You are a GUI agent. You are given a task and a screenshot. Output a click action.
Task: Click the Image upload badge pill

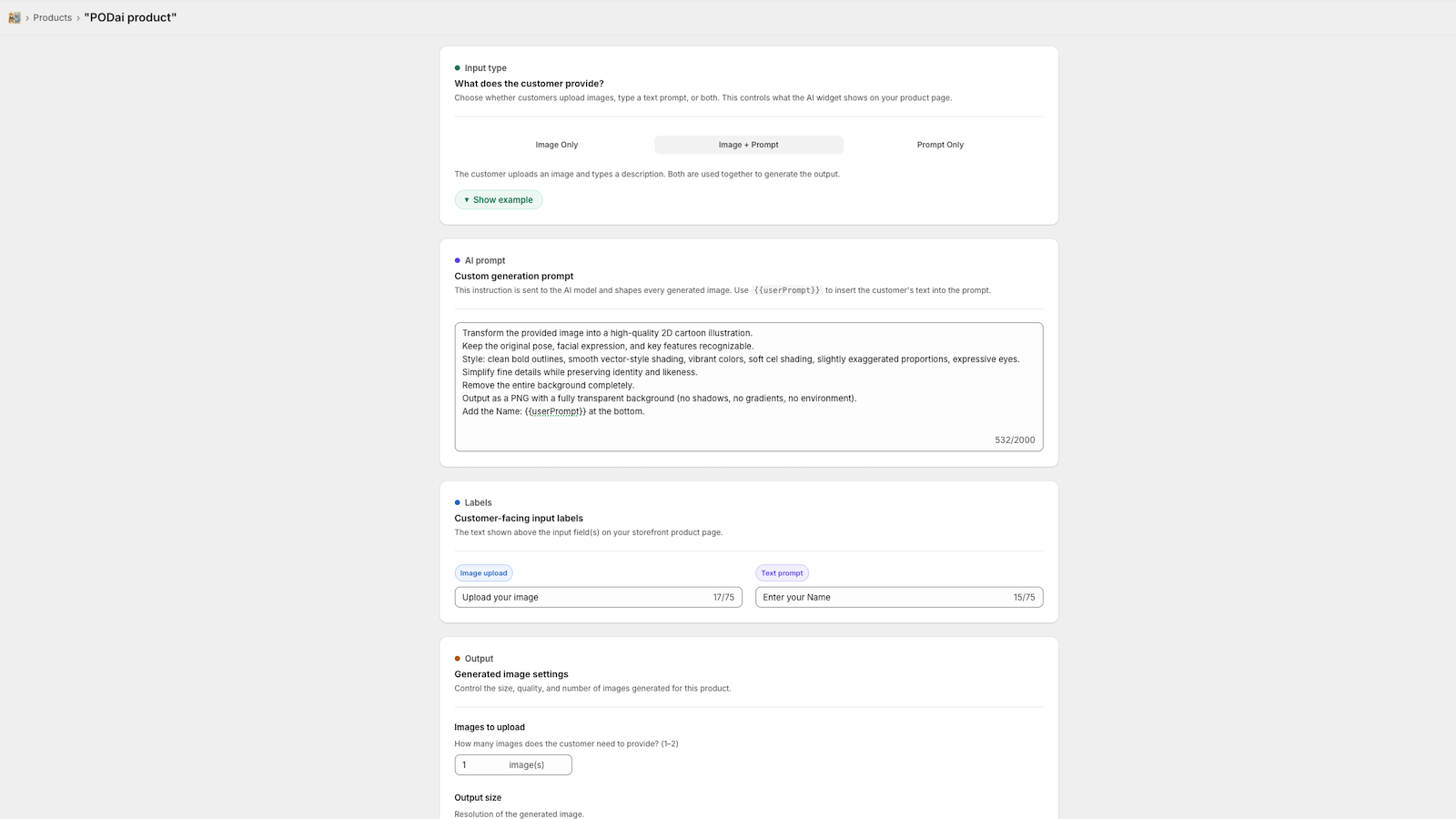coord(483,572)
